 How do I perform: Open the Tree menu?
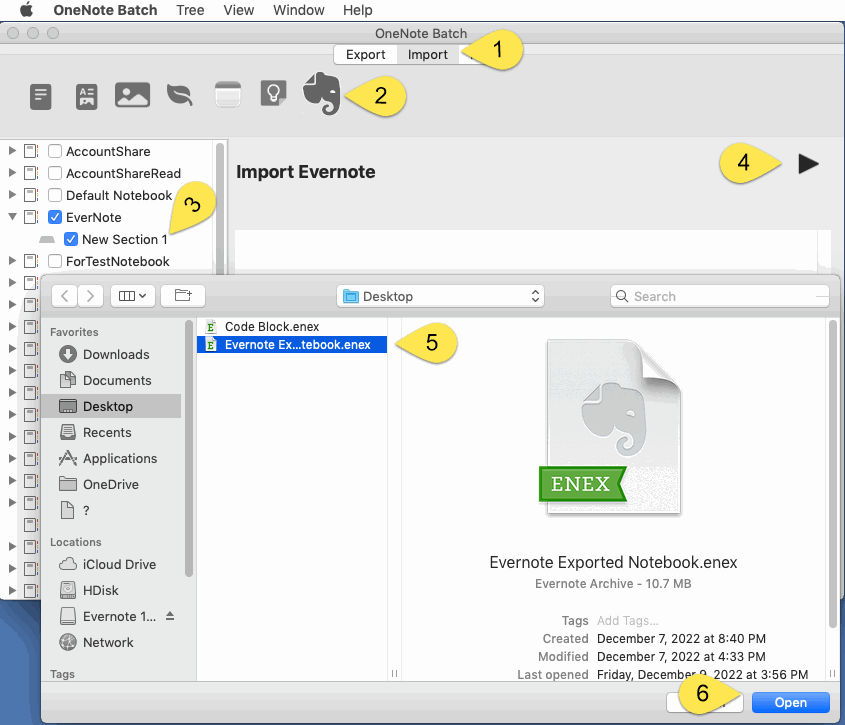tap(190, 10)
